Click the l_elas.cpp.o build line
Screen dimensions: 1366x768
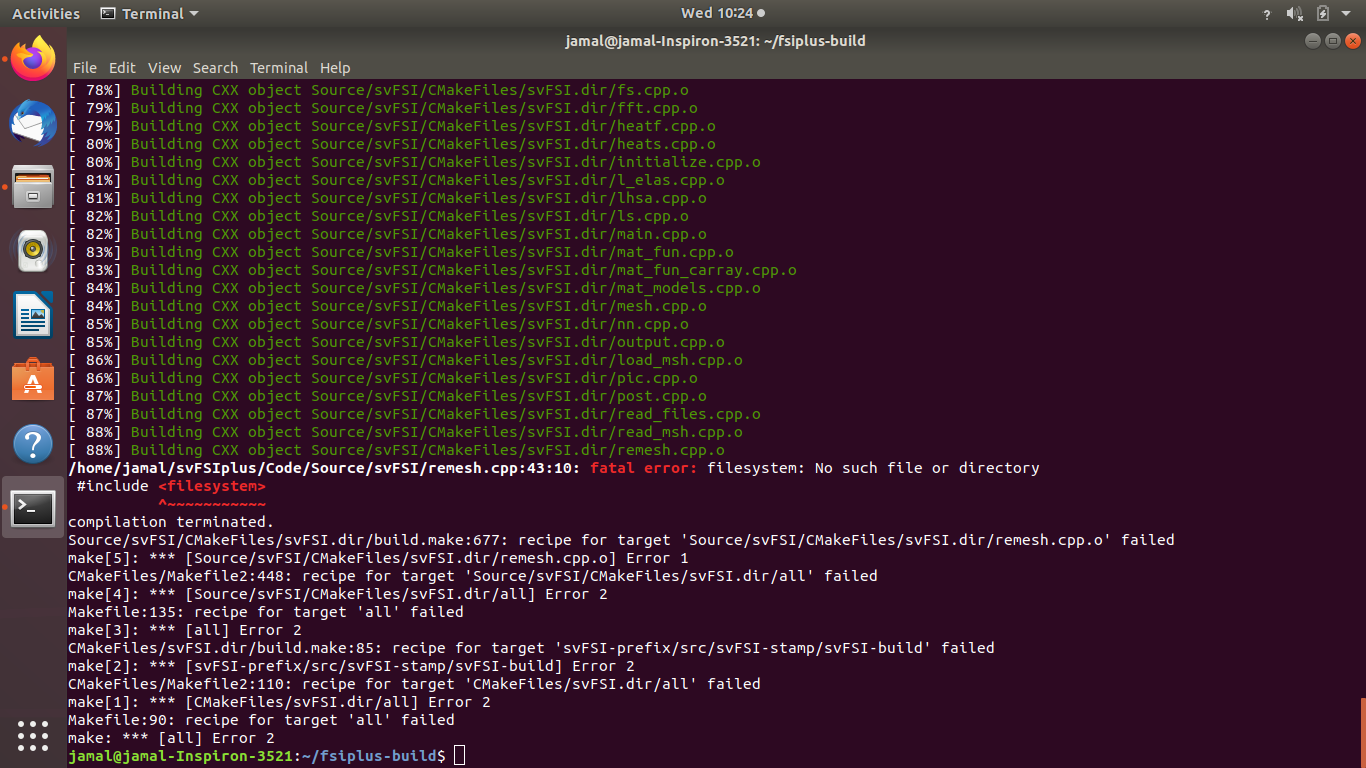click(396, 180)
